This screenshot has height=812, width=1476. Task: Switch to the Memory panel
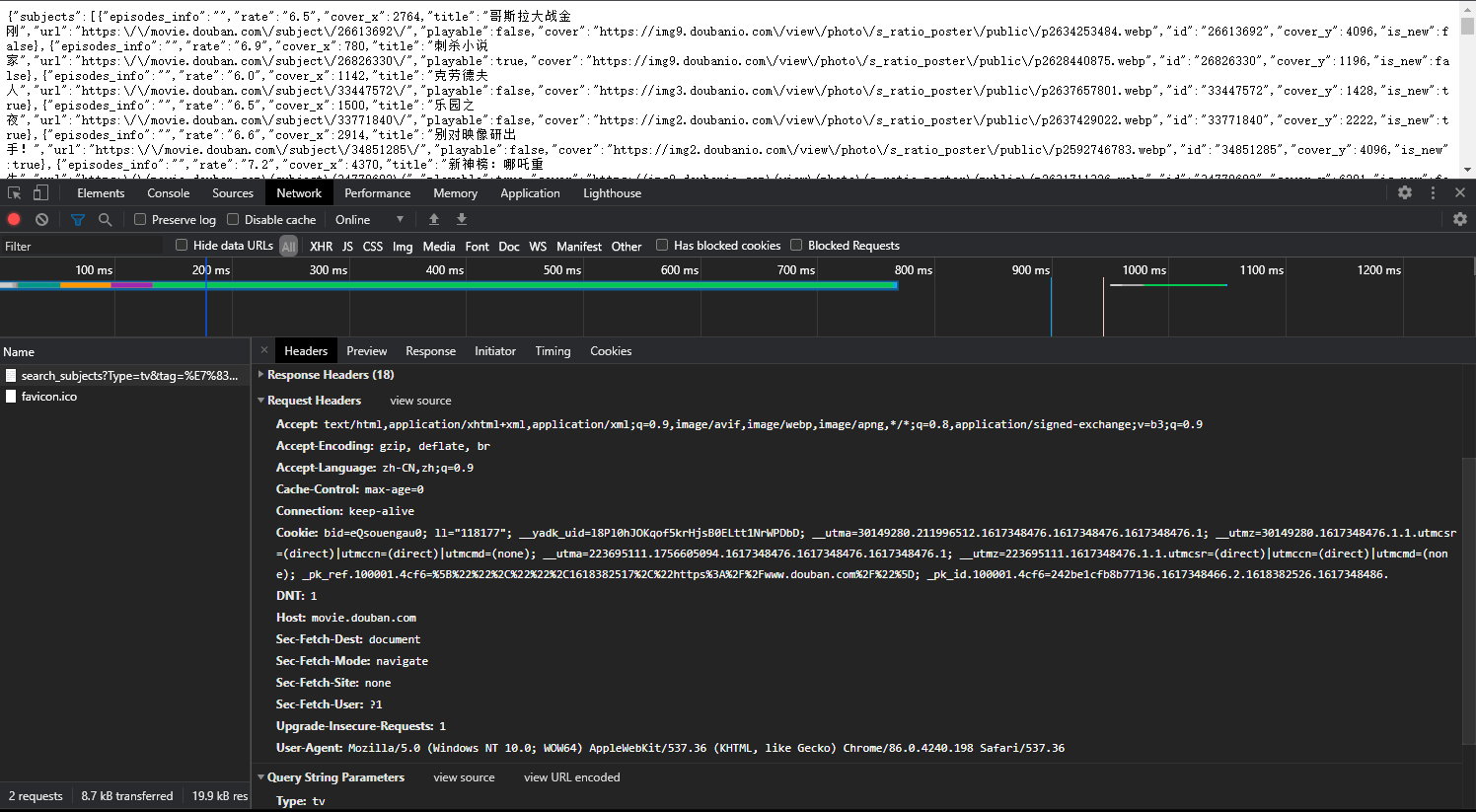point(456,193)
